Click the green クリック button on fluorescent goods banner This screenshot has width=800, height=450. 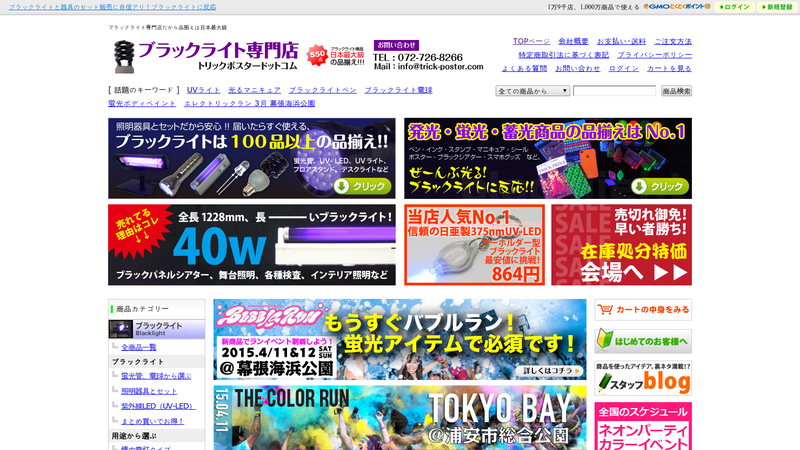pyautogui.click(x=660, y=186)
